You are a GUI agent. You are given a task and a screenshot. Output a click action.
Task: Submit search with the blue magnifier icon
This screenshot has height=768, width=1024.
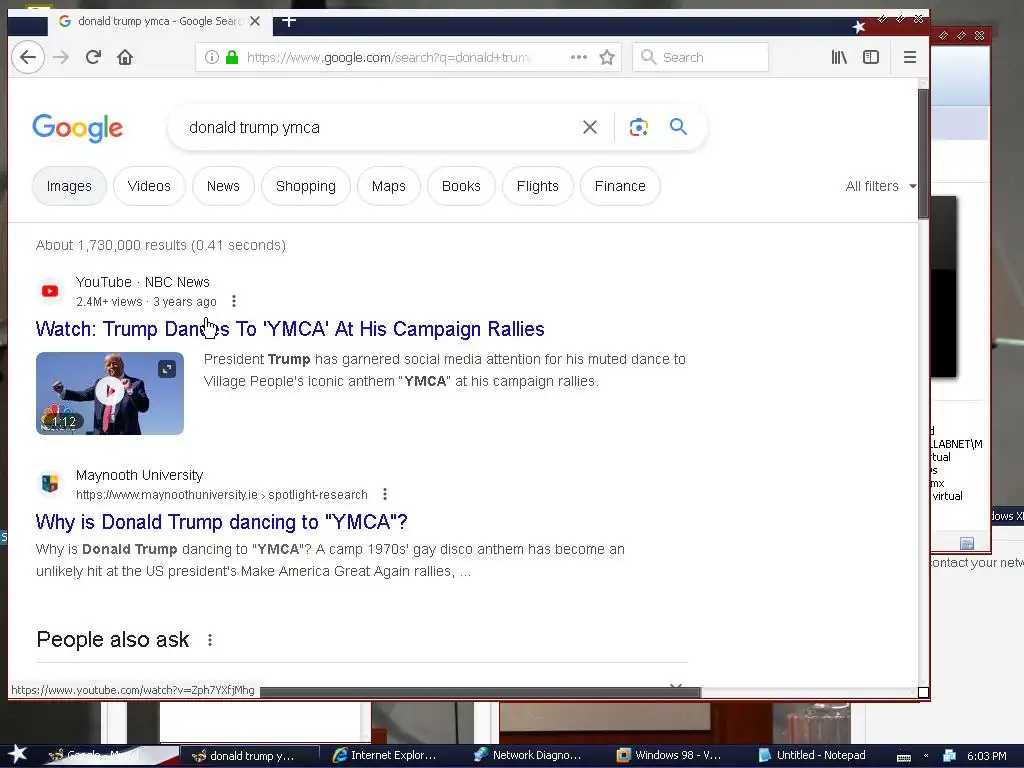678,127
